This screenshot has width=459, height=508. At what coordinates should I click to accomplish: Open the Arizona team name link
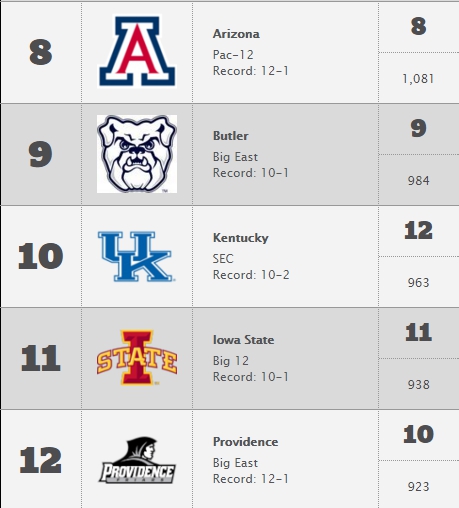coord(236,34)
